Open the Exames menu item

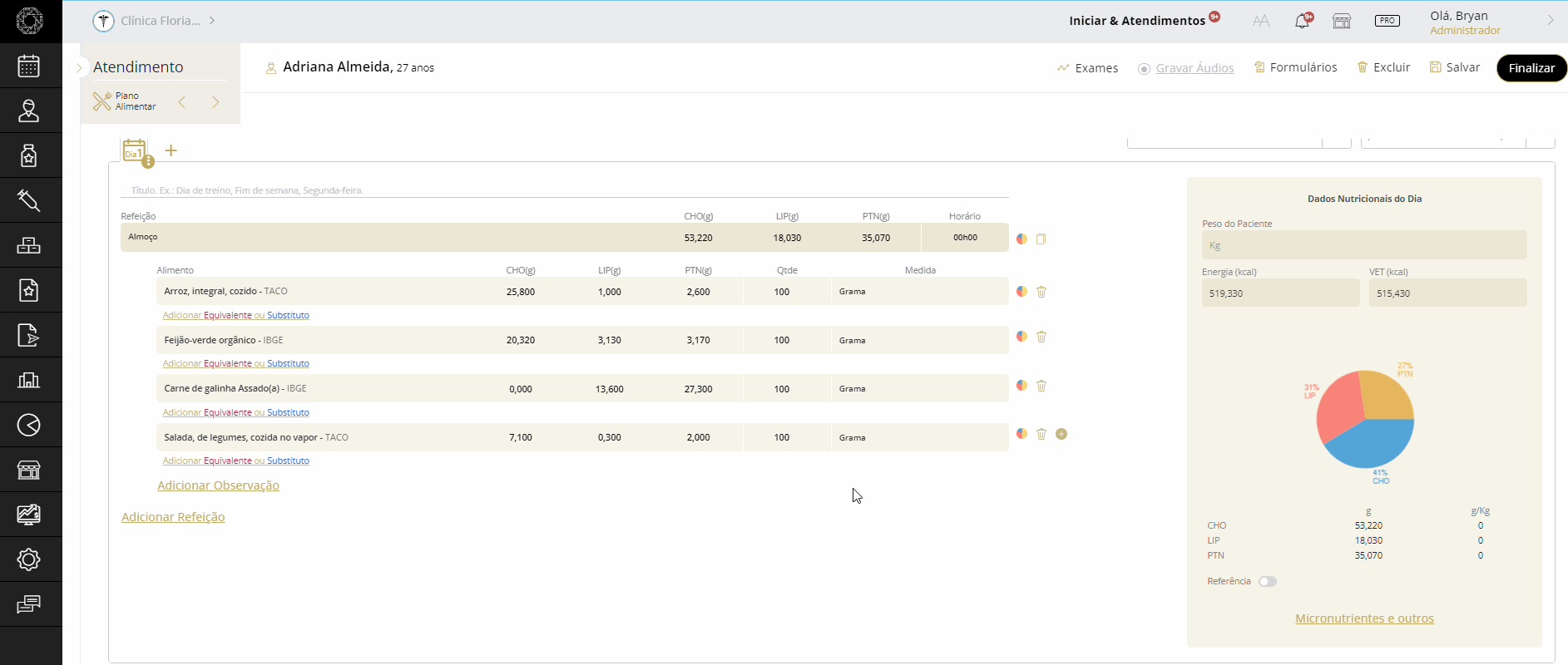point(1087,68)
